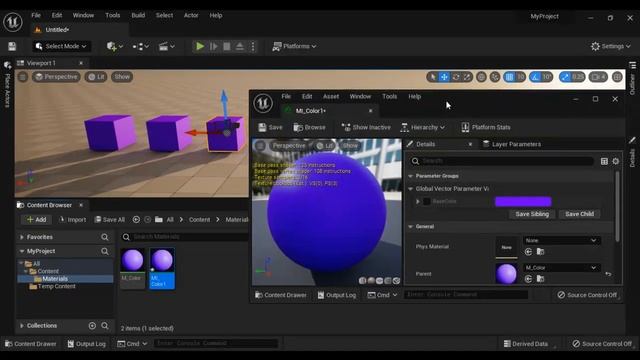Screen dimensions: 640x360
Task: Use selected asset icon for Phys Material
Action: 528,251
